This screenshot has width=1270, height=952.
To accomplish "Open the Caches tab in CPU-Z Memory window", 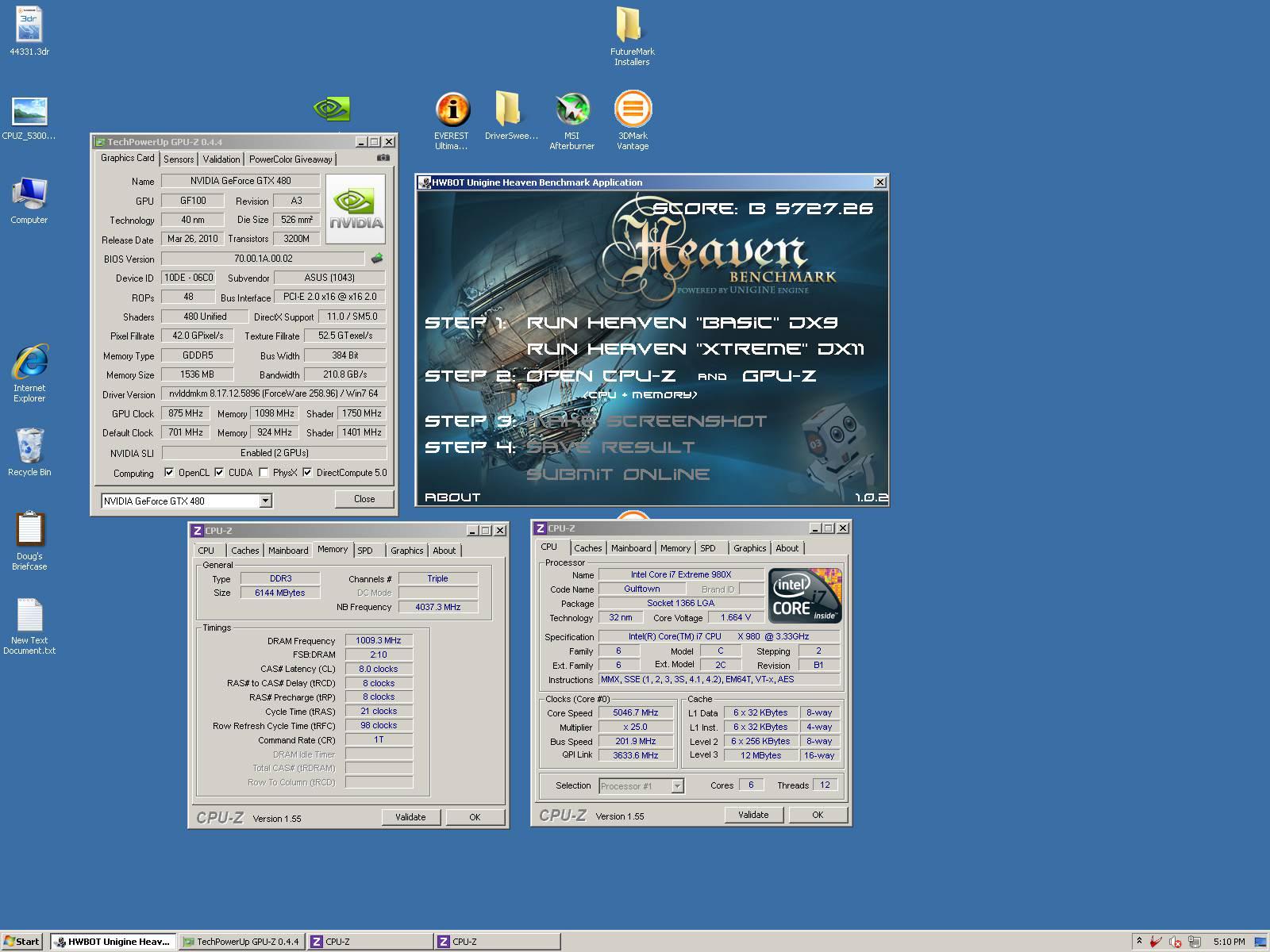I will coord(245,551).
